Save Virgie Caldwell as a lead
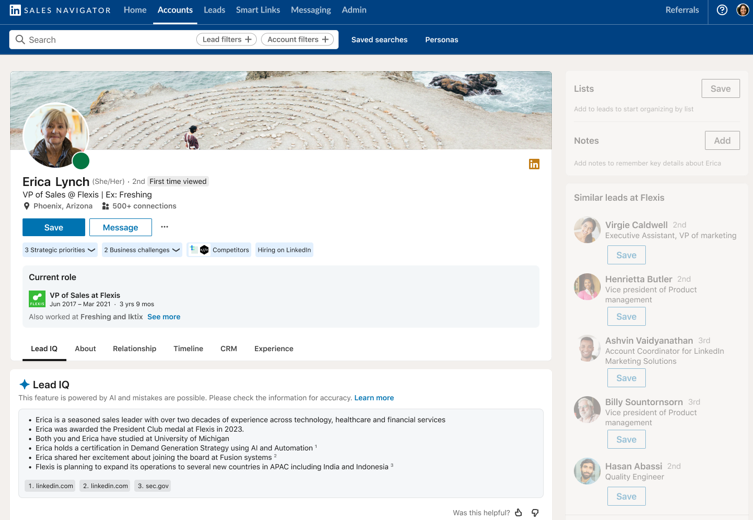The image size is (753, 520). 626,255
